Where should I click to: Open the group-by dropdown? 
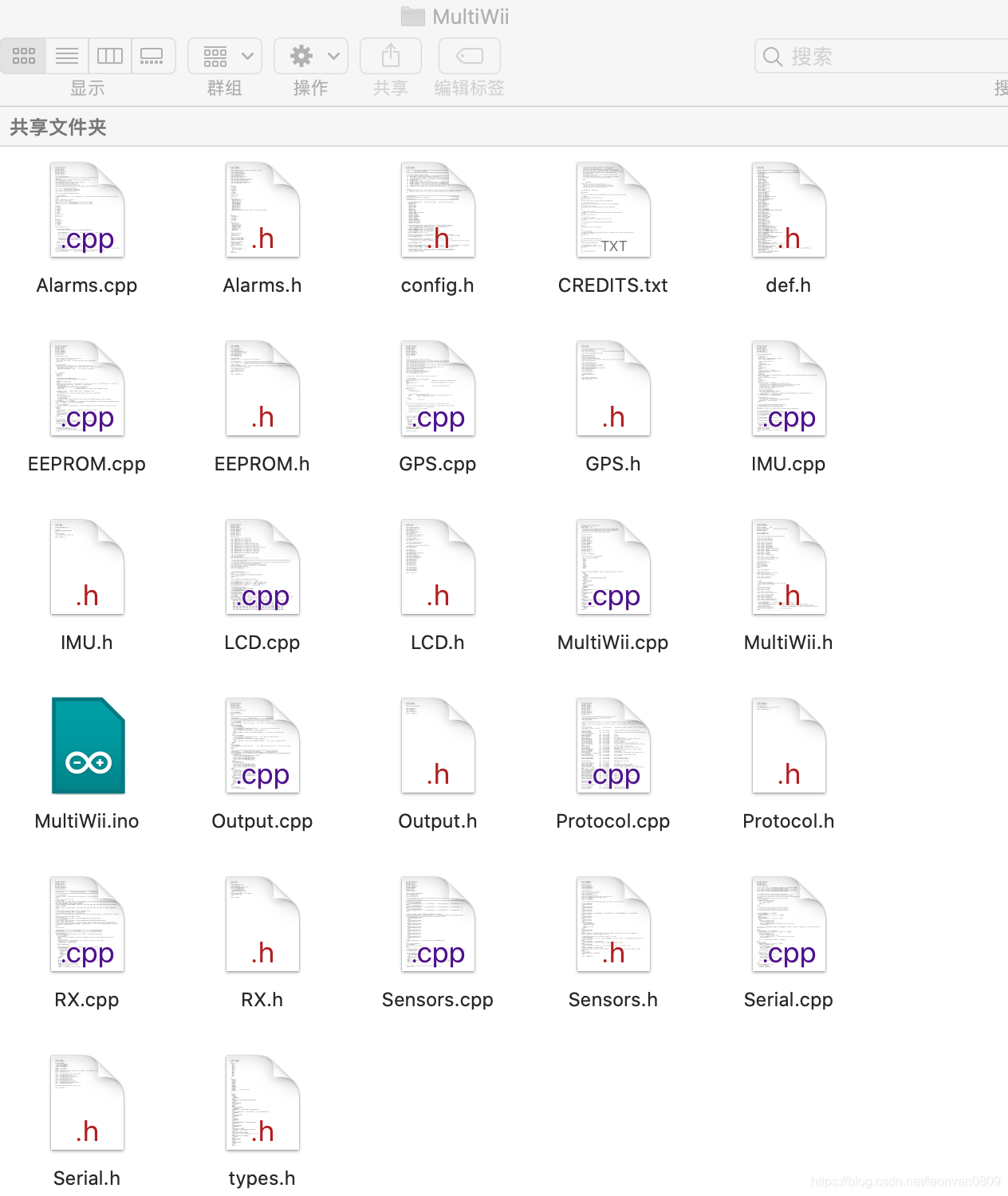click(225, 56)
